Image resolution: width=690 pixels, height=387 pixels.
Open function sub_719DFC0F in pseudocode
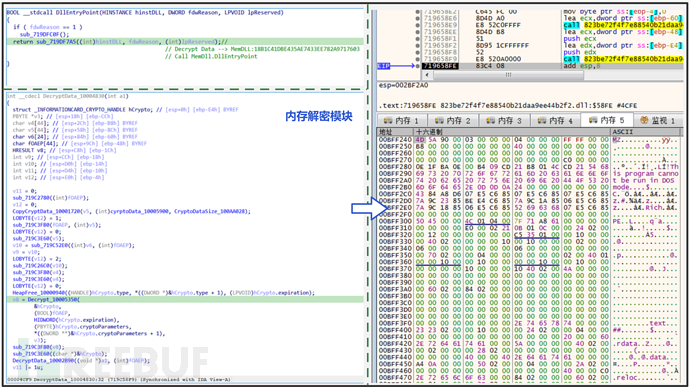point(43,34)
